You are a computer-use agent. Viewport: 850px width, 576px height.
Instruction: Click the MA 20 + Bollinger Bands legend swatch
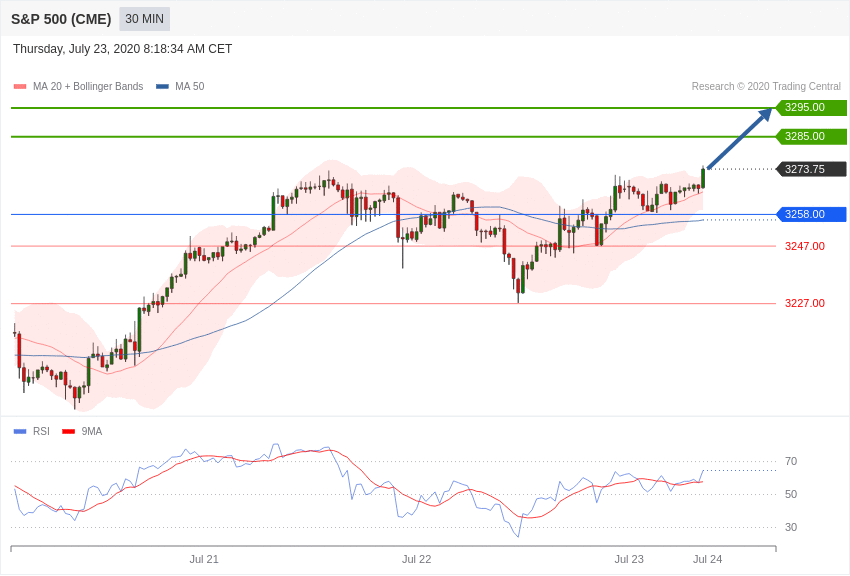(20, 87)
